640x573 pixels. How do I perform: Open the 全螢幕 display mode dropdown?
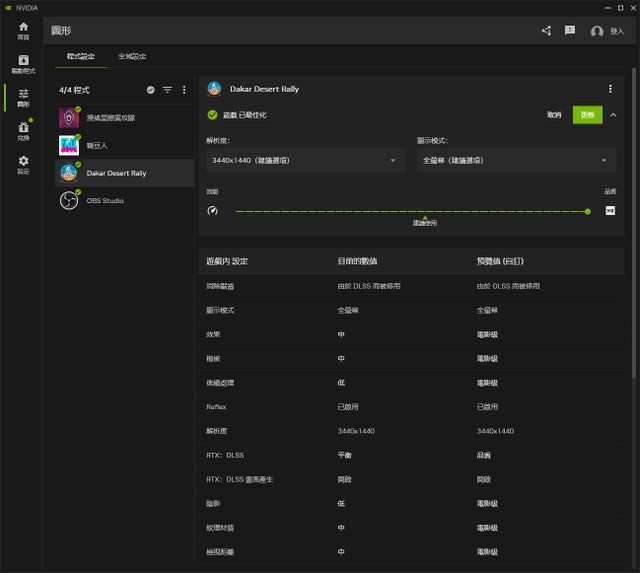(516, 160)
